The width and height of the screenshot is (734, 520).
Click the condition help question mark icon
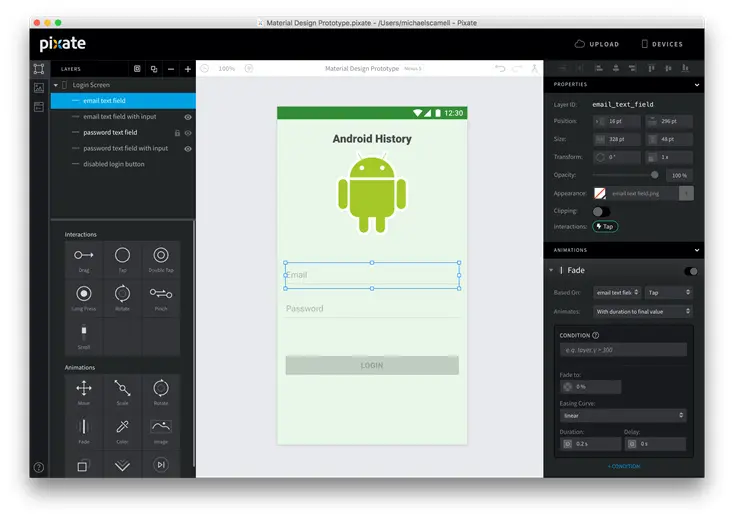[595, 335]
